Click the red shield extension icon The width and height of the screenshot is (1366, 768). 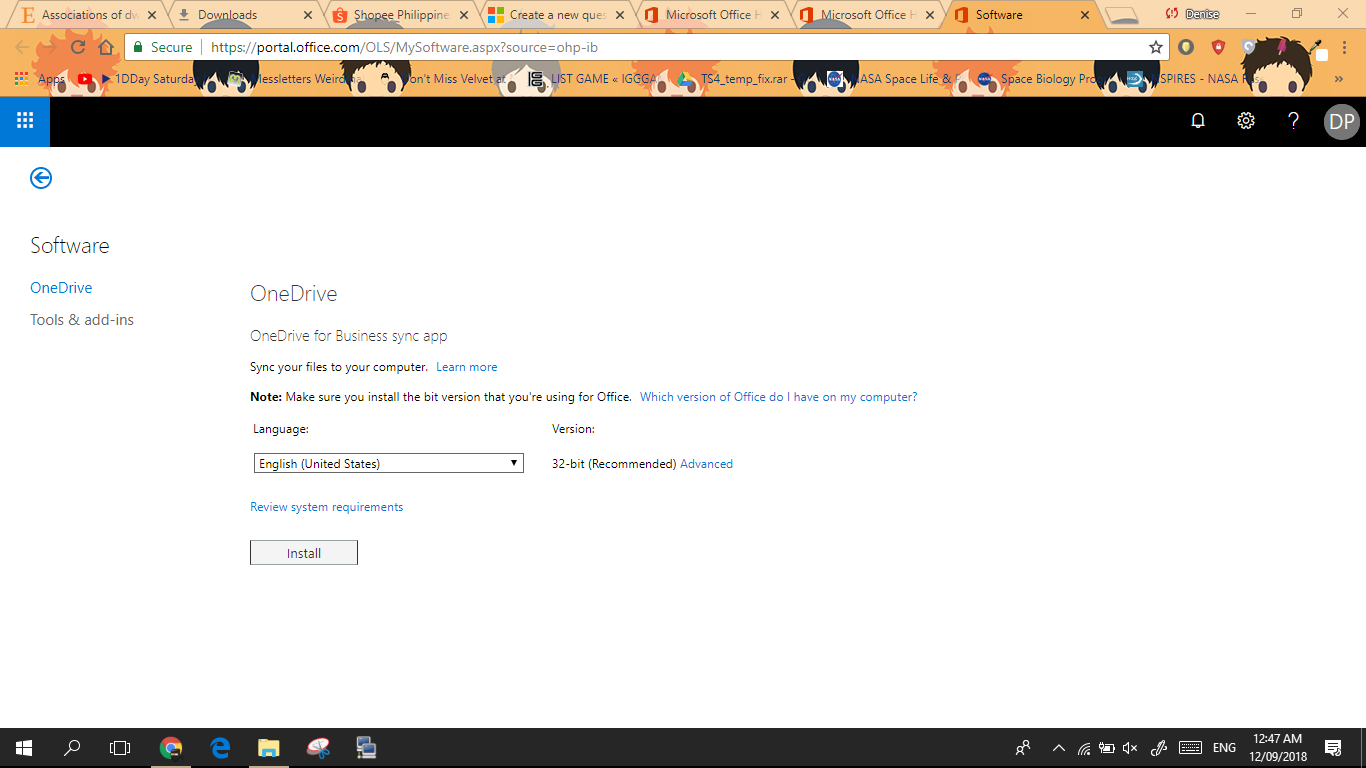tap(1218, 47)
